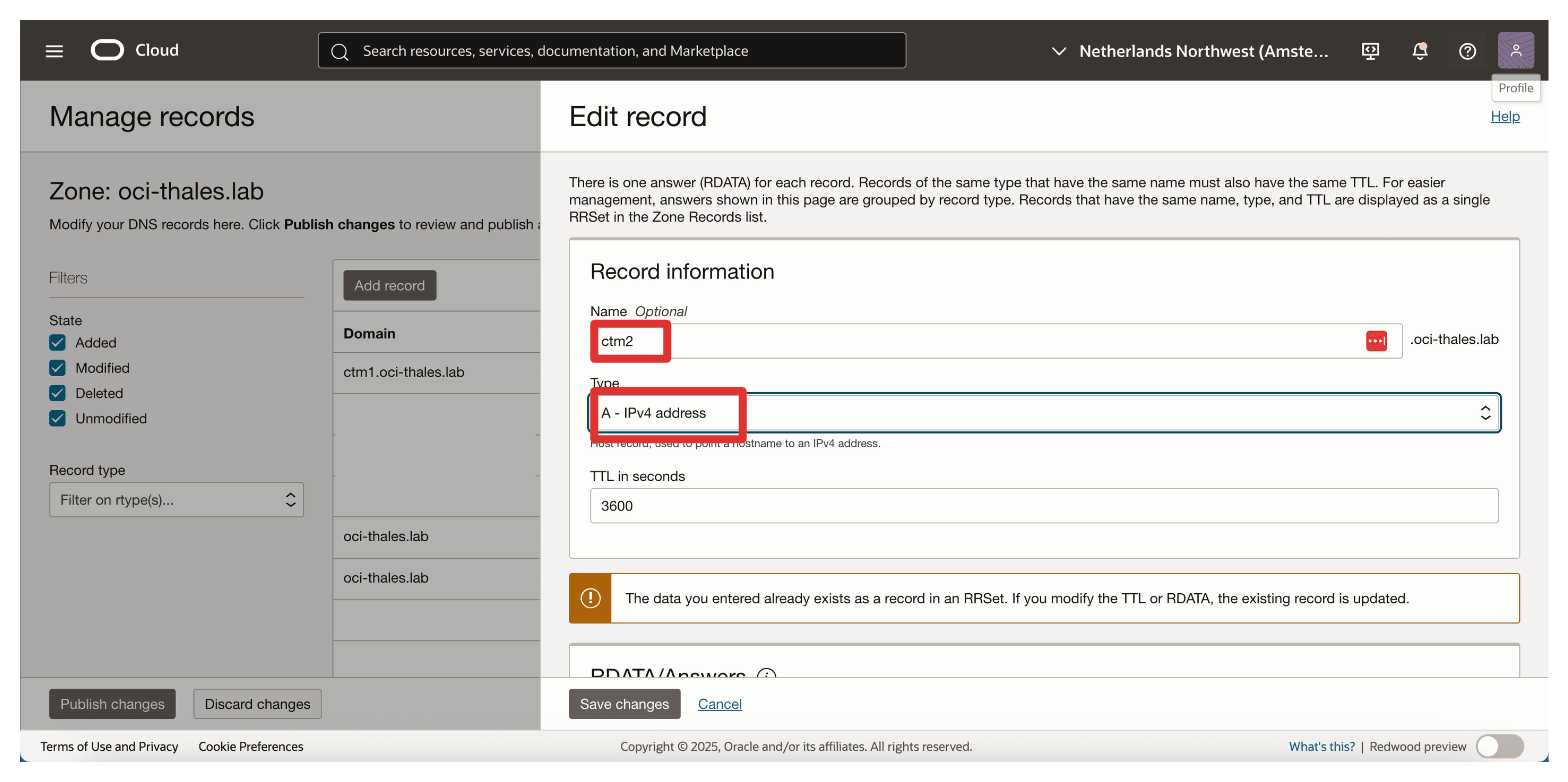Click the Cancel link
Image resolution: width=1568 pixels, height=782 pixels.
click(720, 704)
